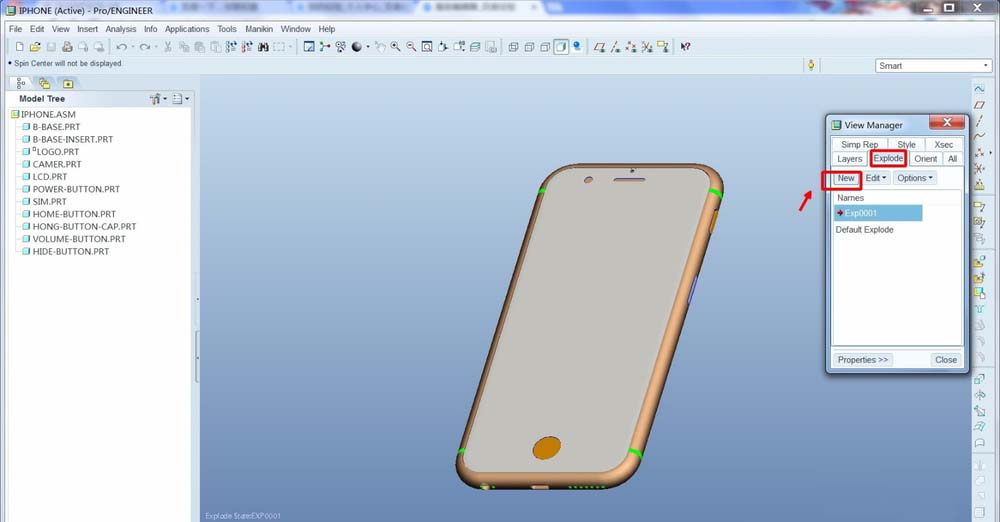Select B-BASE-INSERT.PRT in the tree

pos(68,139)
